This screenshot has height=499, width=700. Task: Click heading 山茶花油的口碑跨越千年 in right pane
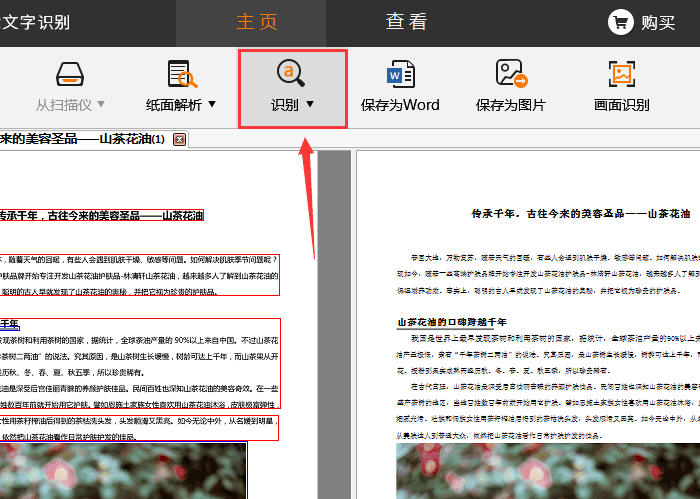point(452,322)
